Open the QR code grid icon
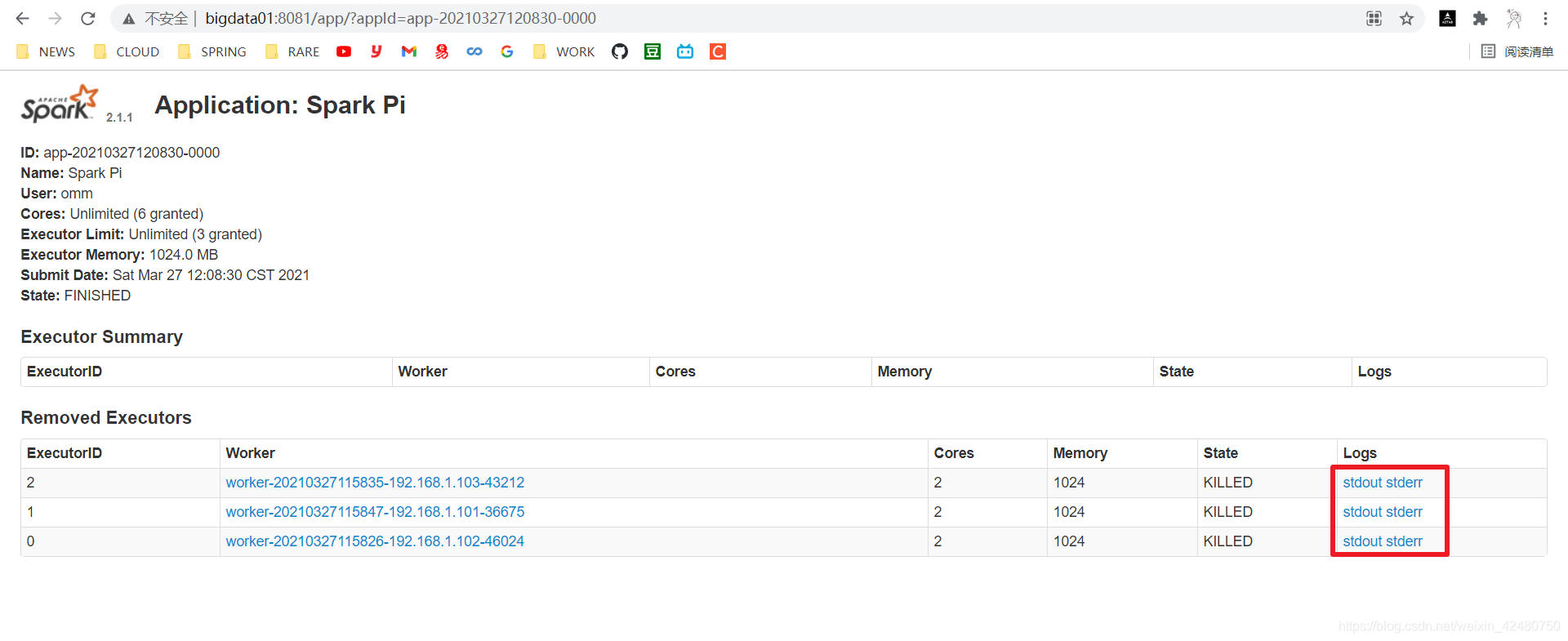Screen dimensions: 1568x641 [x=1374, y=18]
